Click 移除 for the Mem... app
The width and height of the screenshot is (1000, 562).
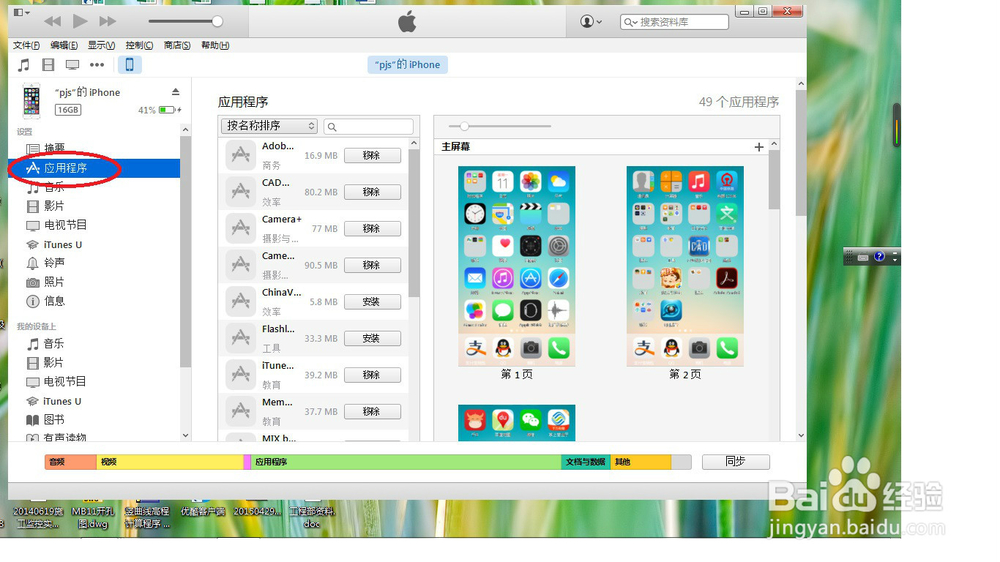pyautogui.click(x=372, y=411)
